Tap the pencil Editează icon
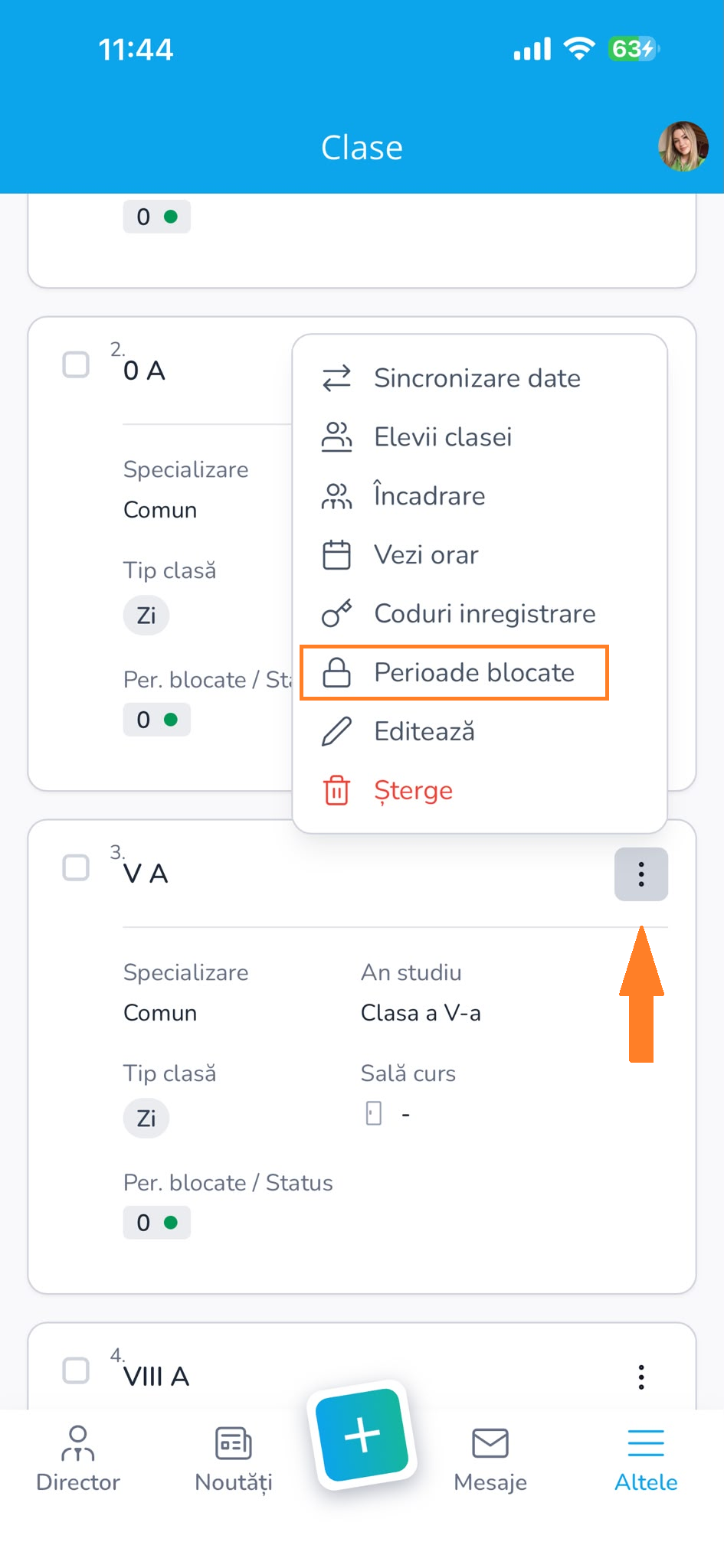 [336, 731]
